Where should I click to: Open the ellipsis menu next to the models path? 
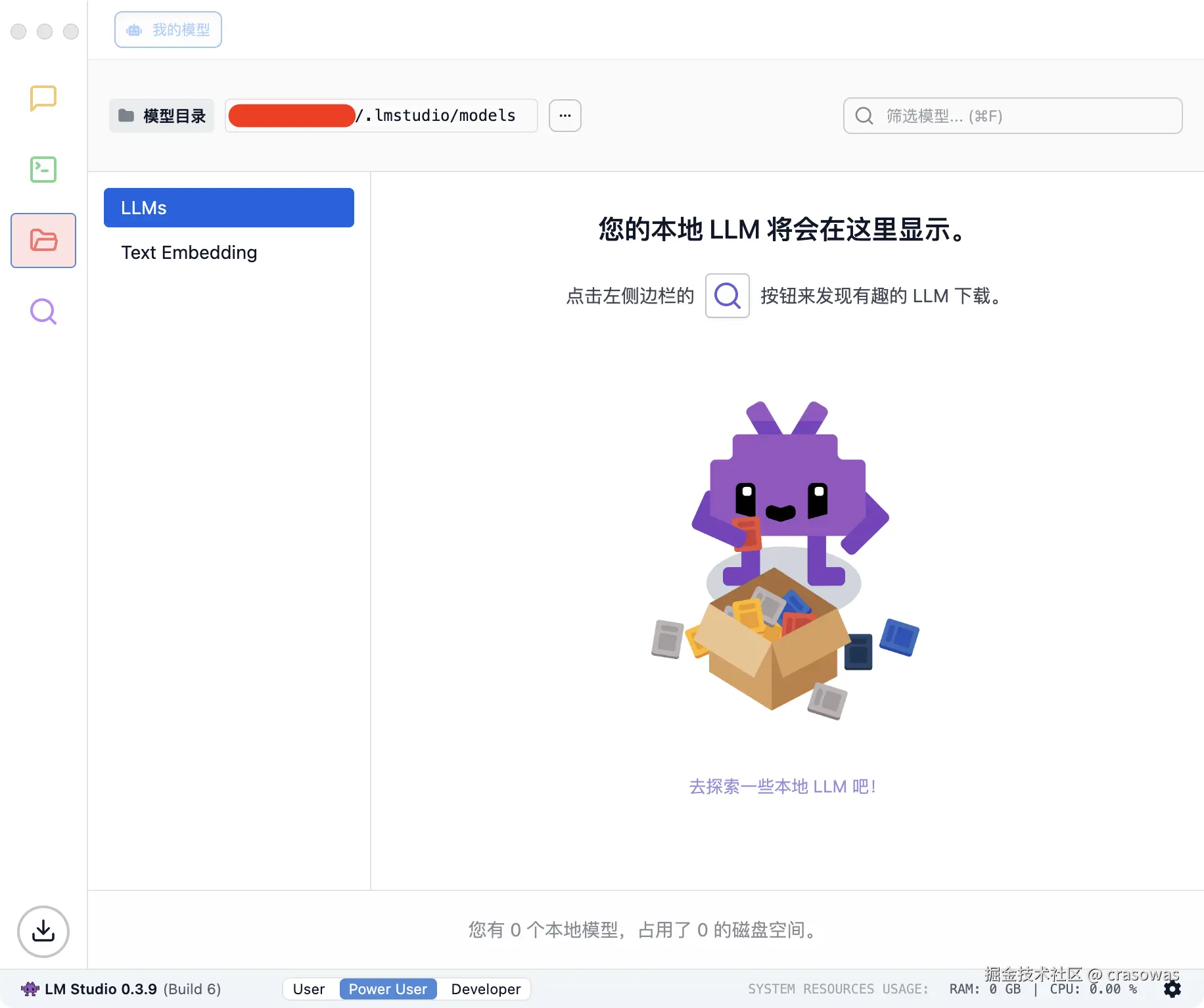tap(565, 115)
